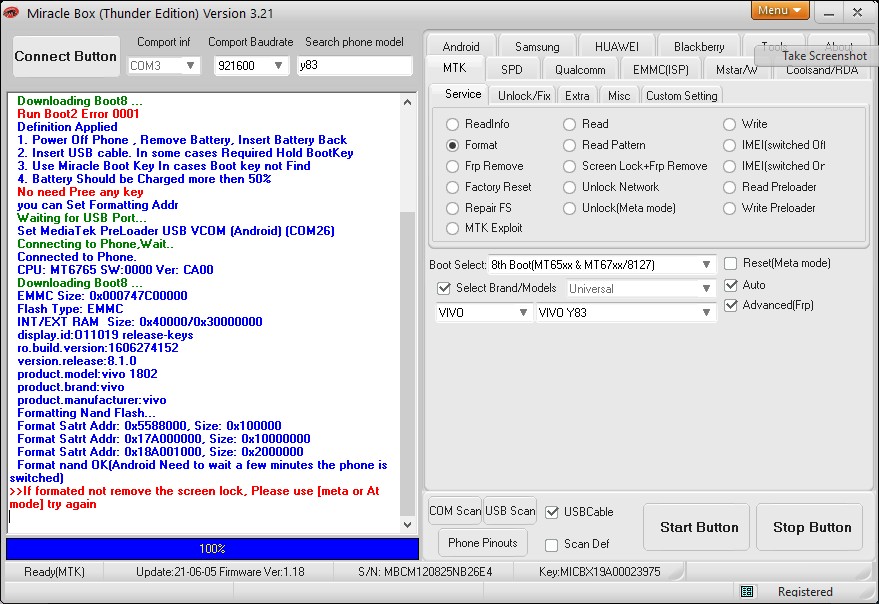Open the MTK tab
Screen dimensions: 879x604
tap(454, 68)
